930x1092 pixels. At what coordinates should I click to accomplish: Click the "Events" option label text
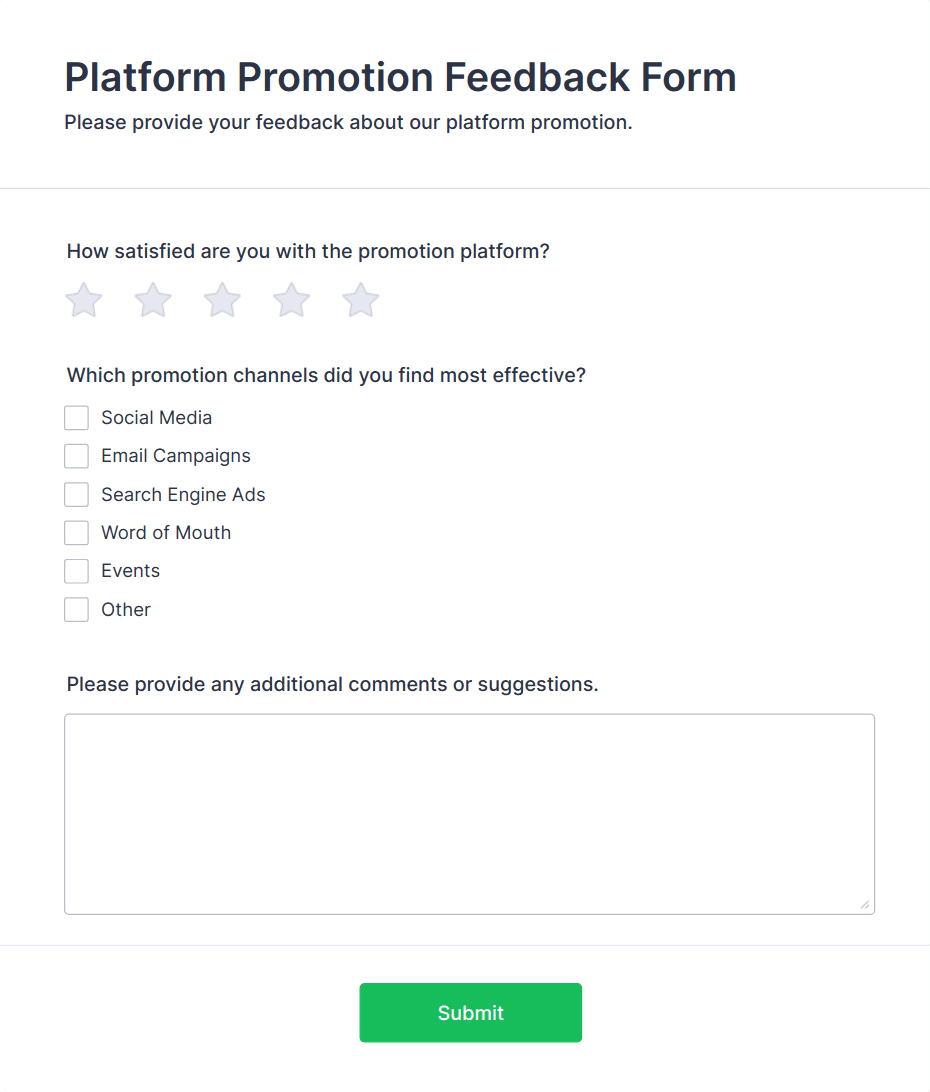pyautogui.click(x=131, y=571)
